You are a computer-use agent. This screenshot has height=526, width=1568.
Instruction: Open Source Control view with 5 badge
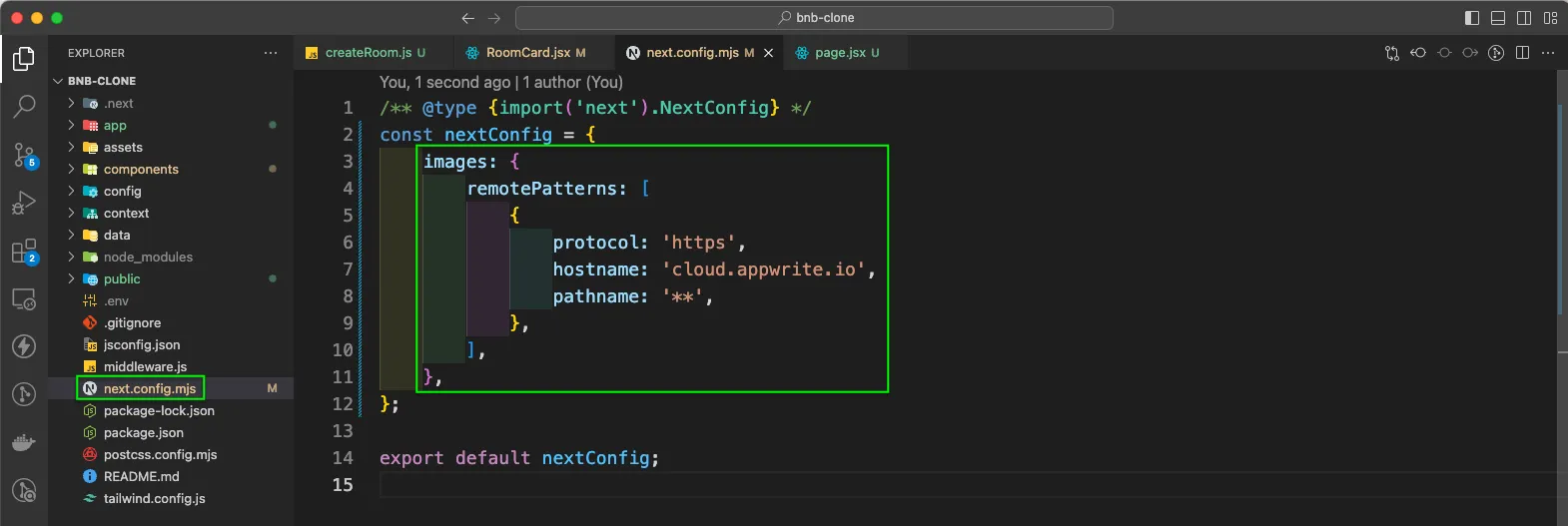[x=24, y=155]
